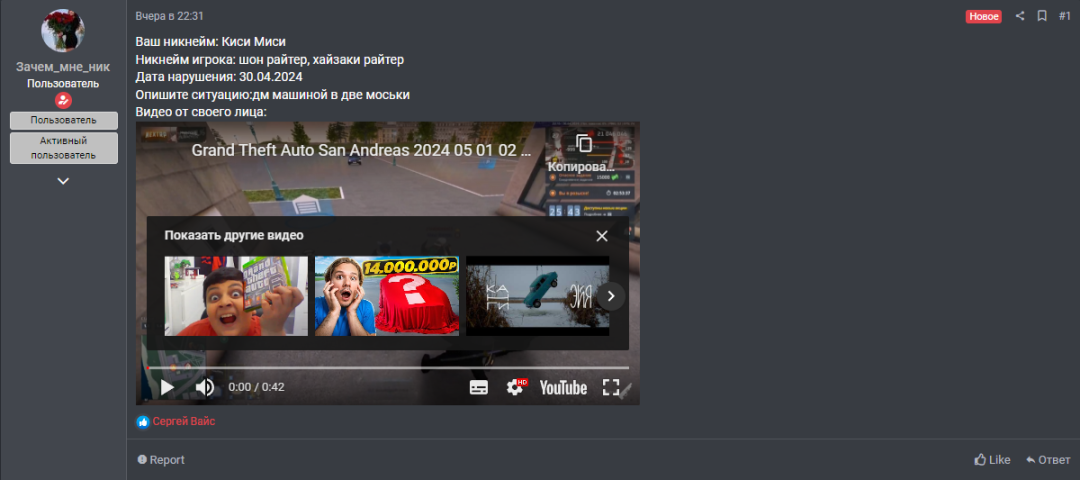This screenshot has width=1080, height=480.
Task: Click the copy link icon on video
Action: 584,144
